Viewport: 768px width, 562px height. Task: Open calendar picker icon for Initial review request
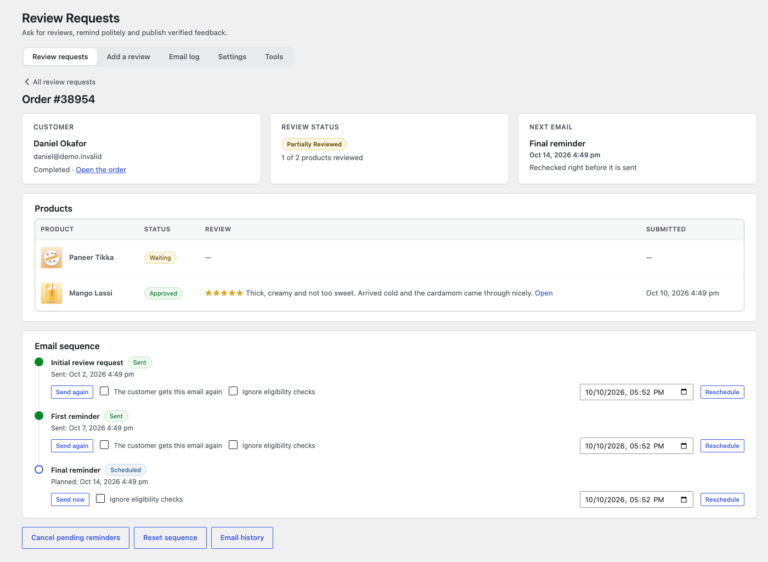[x=684, y=392]
